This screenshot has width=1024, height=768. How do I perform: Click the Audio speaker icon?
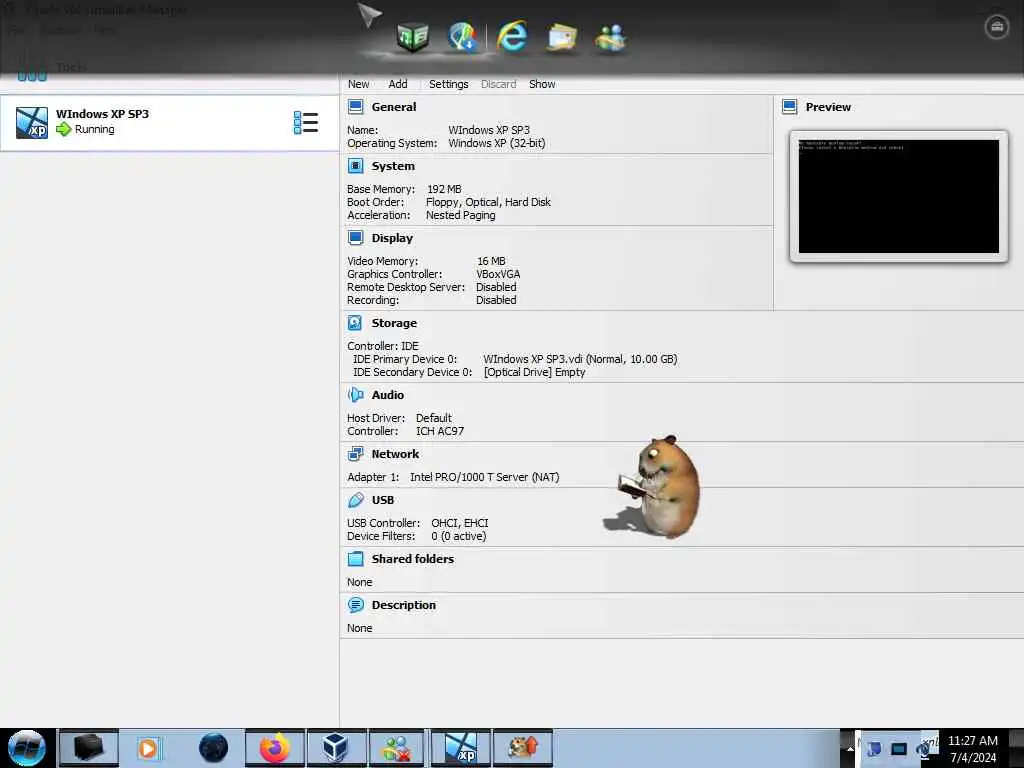pos(355,395)
